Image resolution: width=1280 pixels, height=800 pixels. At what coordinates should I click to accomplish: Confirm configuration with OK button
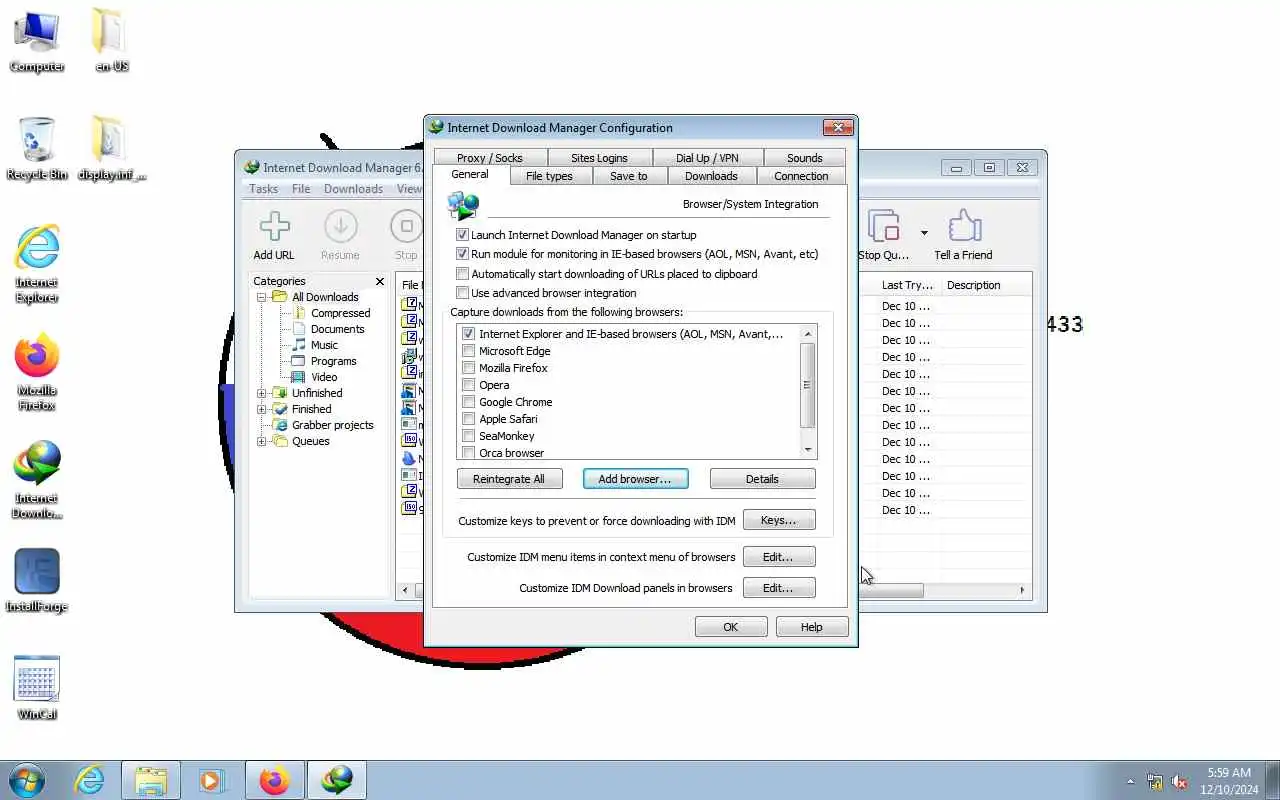pyautogui.click(x=731, y=627)
